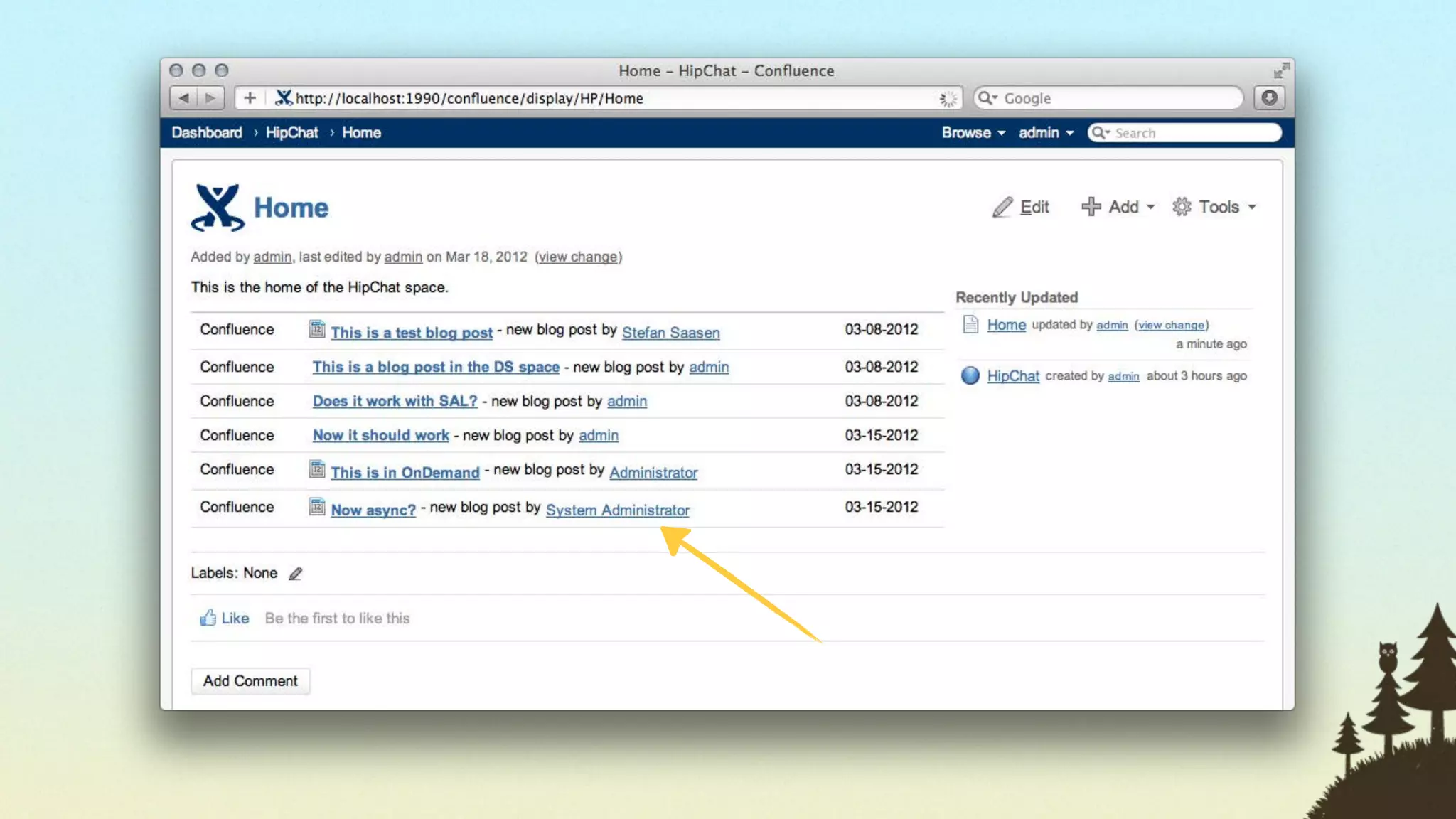1456x819 pixels.
Task: Click the labels edit pencil icon
Action: 295,574
